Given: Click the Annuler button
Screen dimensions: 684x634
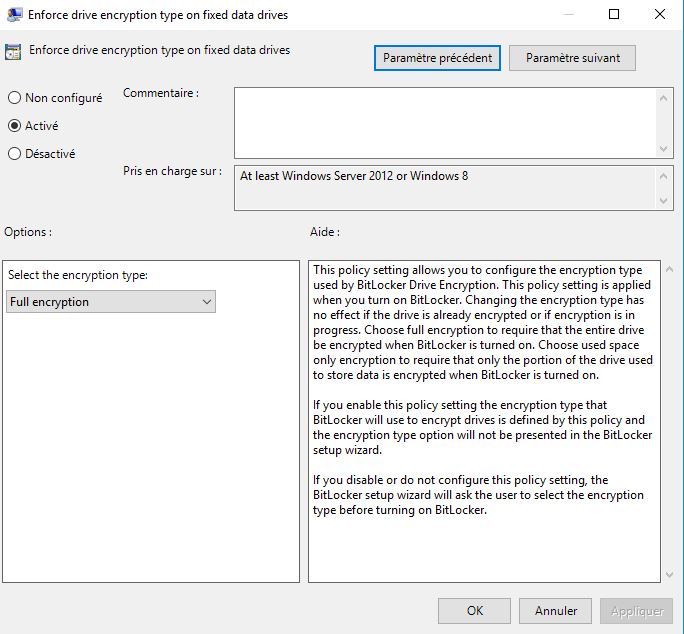Looking at the screenshot, I should pos(556,610).
